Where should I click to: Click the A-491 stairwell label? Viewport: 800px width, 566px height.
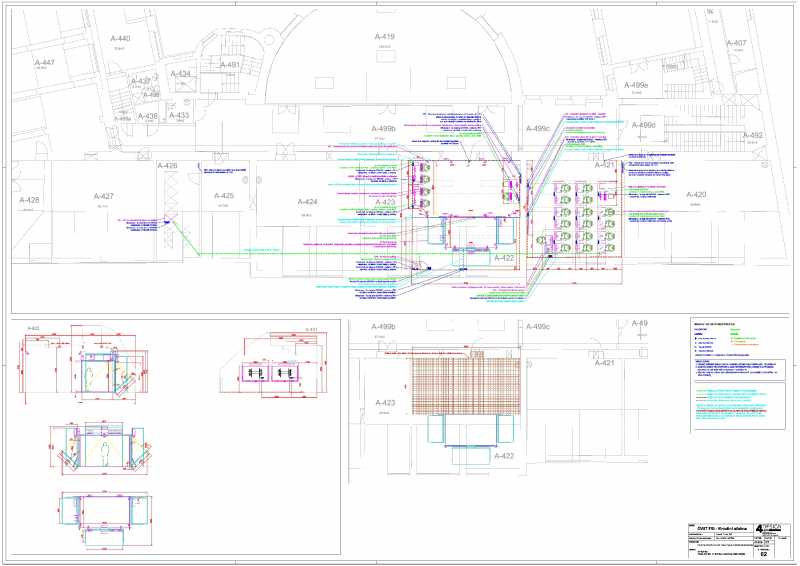pyautogui.click(x=230, y=65)
